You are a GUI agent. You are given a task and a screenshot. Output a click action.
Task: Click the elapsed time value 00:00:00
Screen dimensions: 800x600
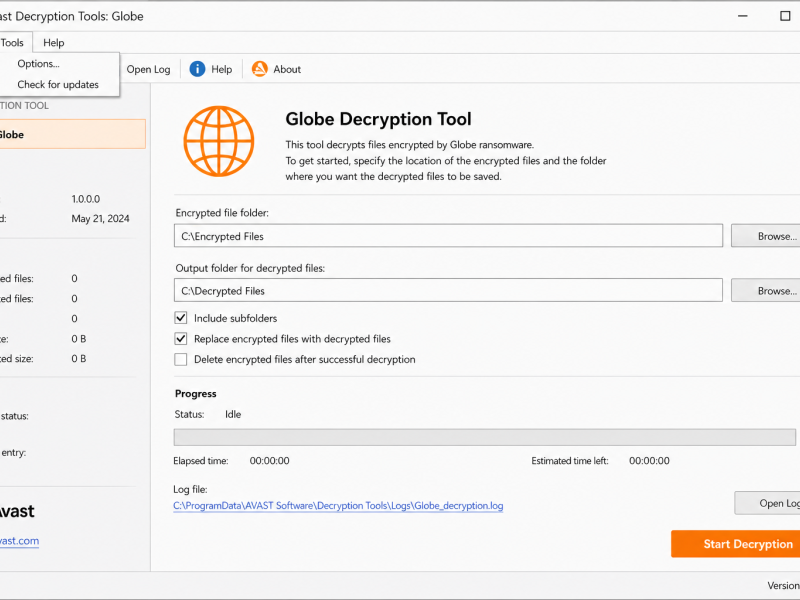coord(269,461)
